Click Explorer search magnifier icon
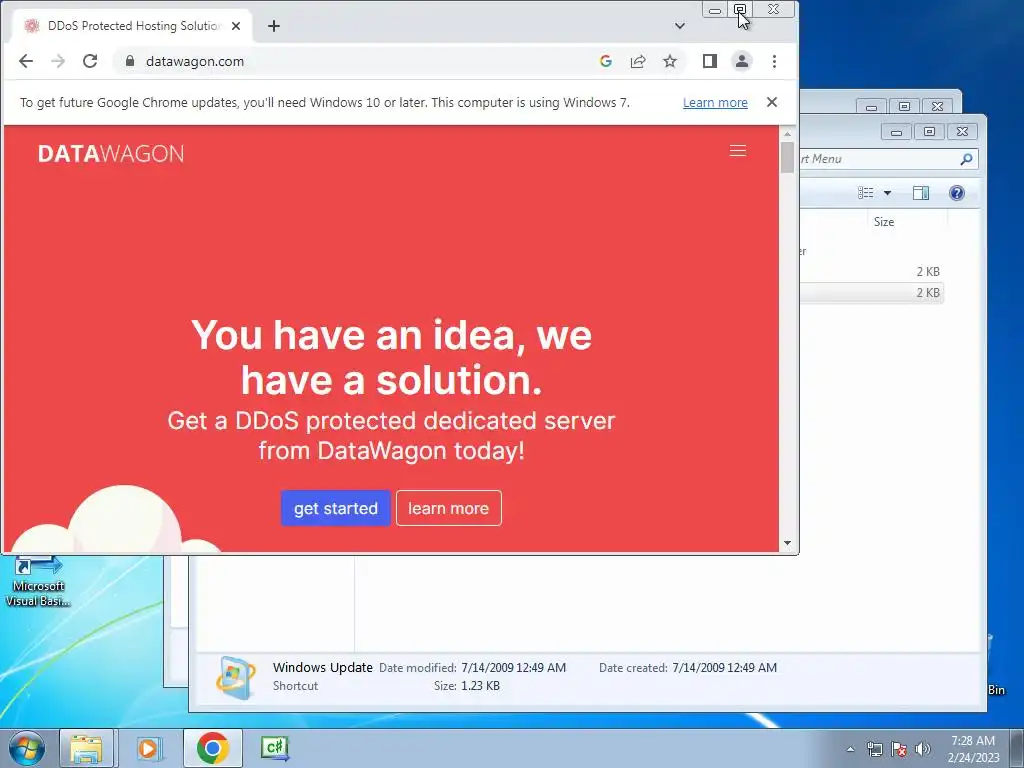This screenshot has width=1024, height=768. 967,159
